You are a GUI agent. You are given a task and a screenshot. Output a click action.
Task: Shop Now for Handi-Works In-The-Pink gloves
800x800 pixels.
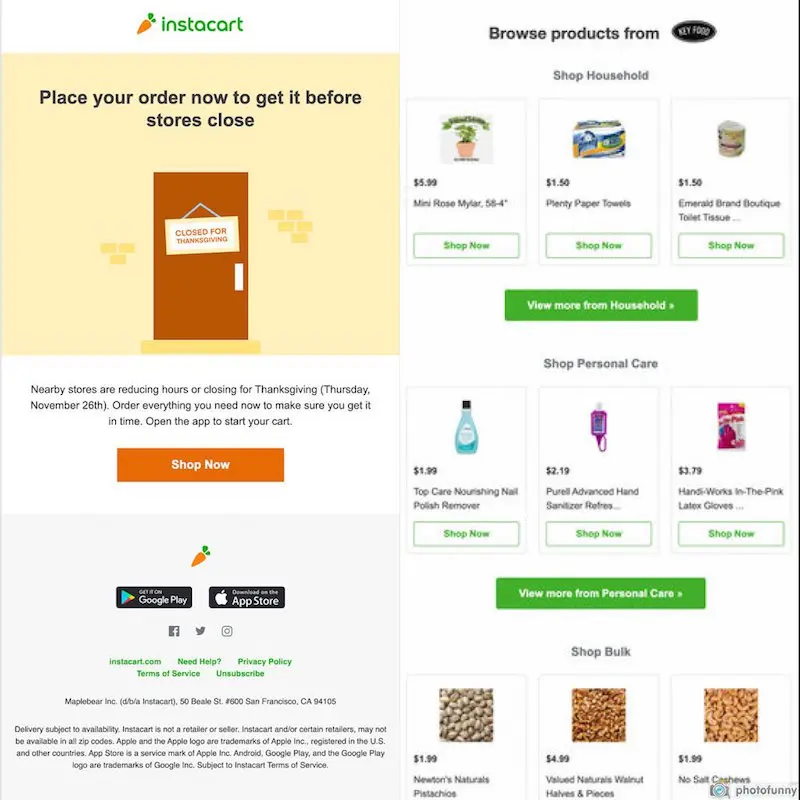730,533
